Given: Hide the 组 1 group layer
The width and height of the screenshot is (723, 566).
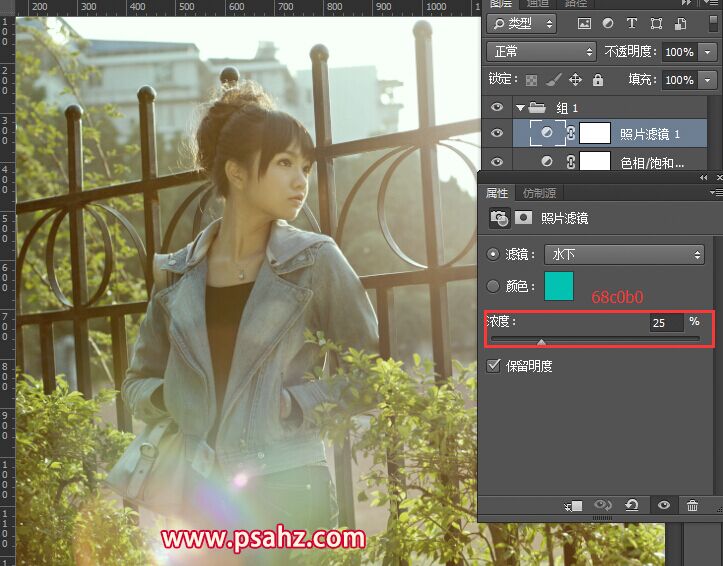Looking at the screenshot, I should pyautogui.click(x=497, y=107).
